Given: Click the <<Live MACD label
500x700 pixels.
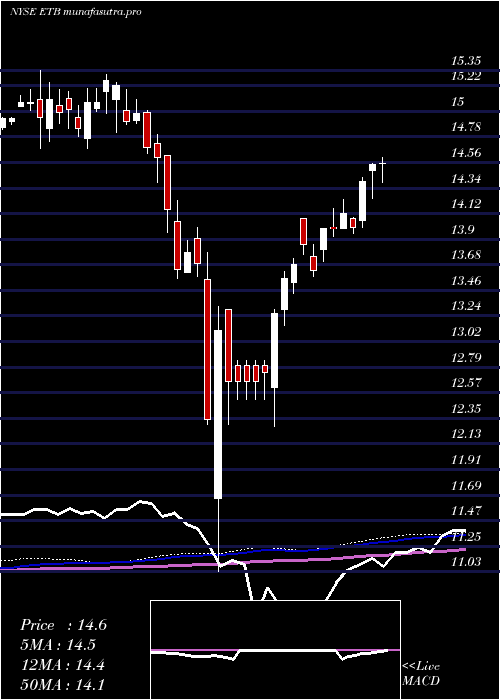Looking at the screenshot, I should tap(421, 673).
